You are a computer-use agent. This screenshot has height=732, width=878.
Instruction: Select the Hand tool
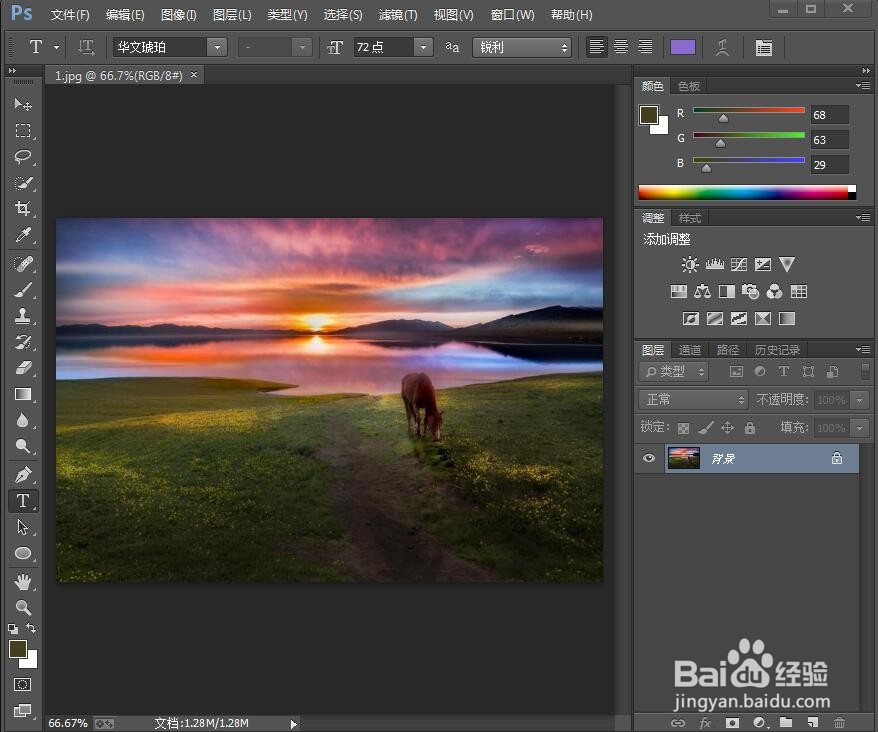point(23,582)
